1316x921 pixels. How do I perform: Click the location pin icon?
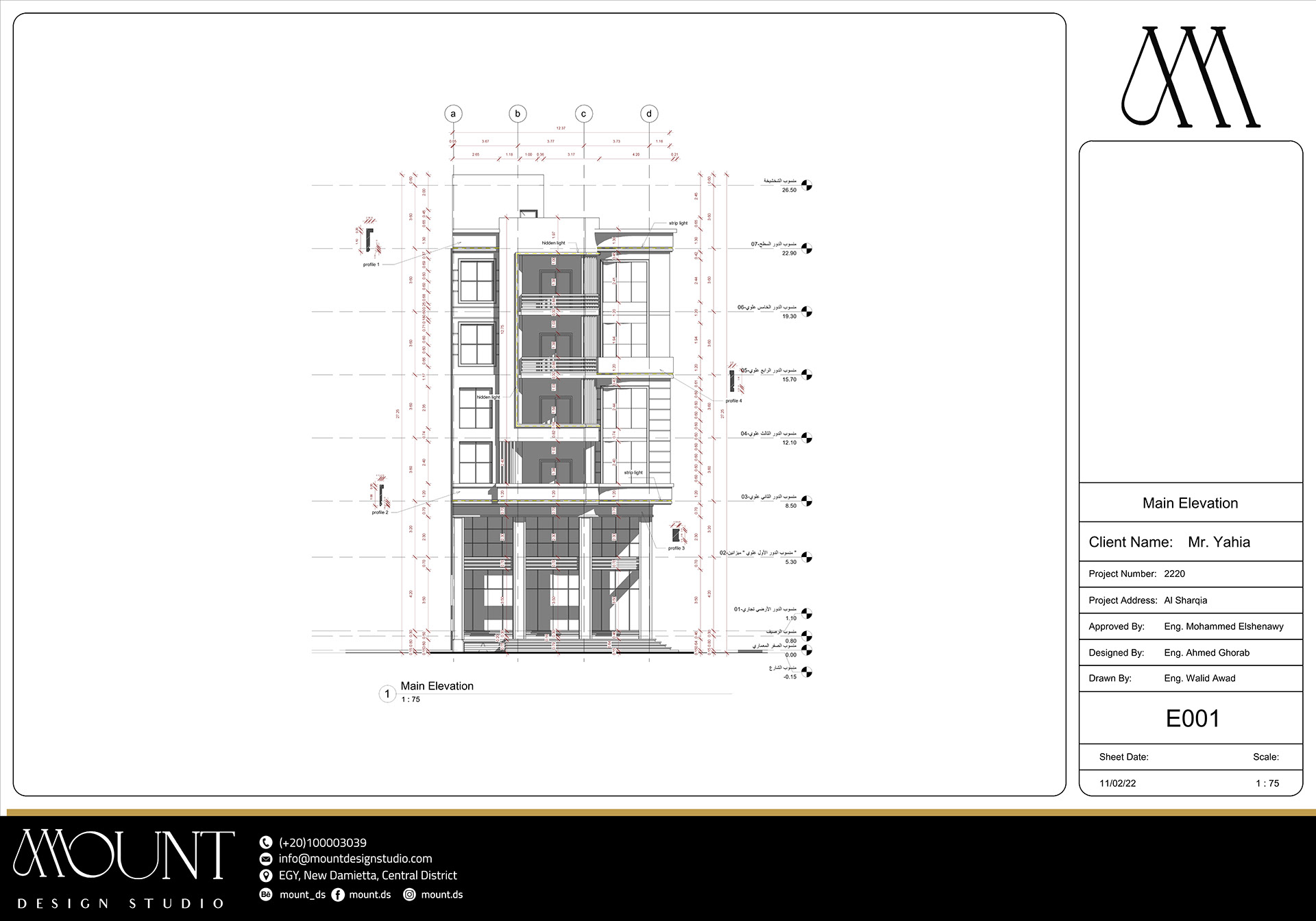tap(266, 876)
